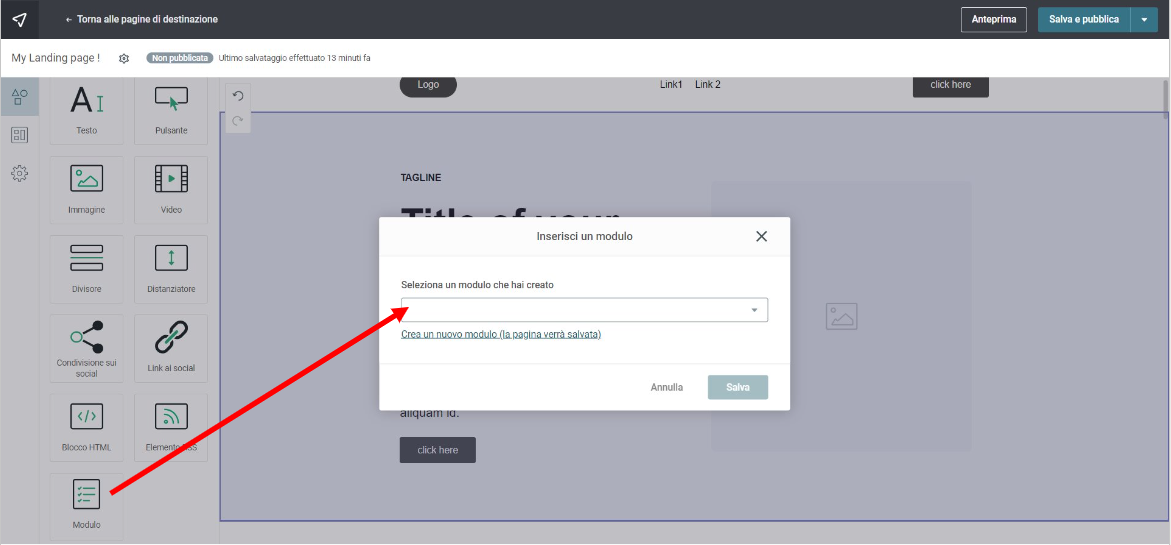This screenshot has height=545, width=1171.
Task: Click the My Landing page ! title
Action: click(56, 58)
